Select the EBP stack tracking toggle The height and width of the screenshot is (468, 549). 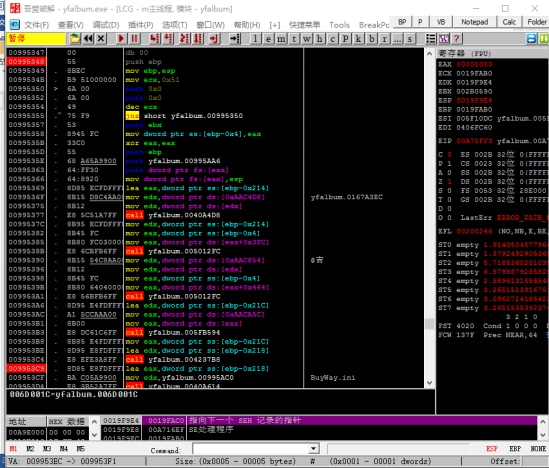[x=515, y=448]
